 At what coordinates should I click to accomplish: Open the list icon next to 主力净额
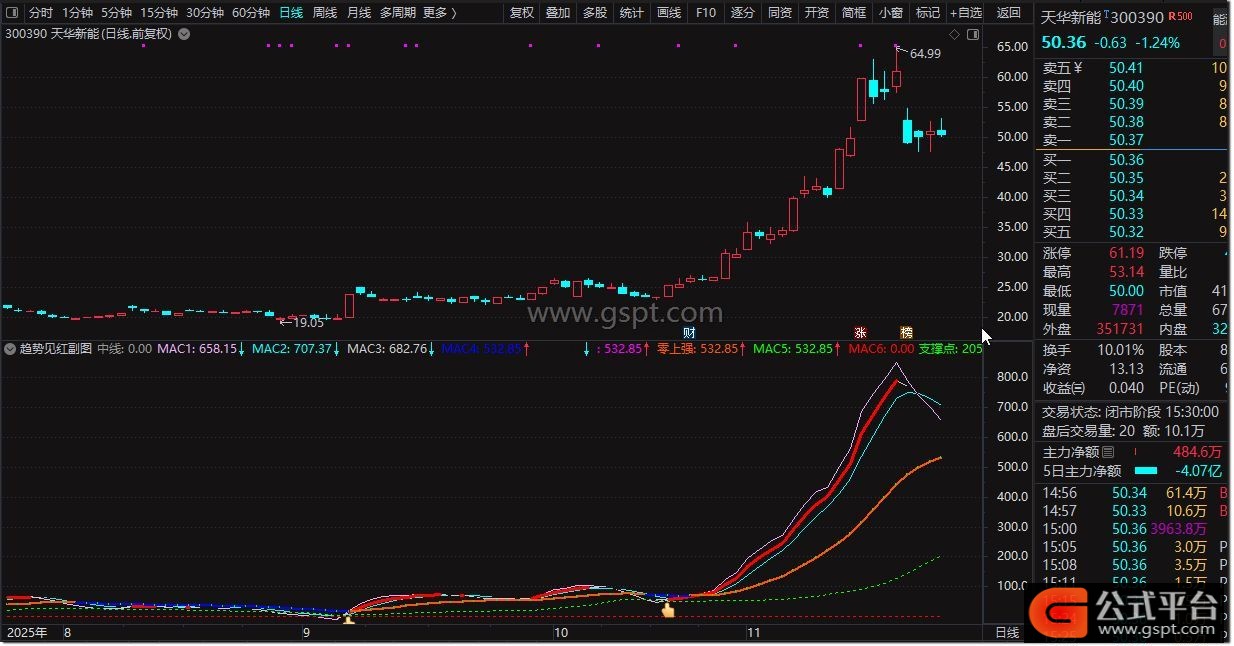[1108, 452]
